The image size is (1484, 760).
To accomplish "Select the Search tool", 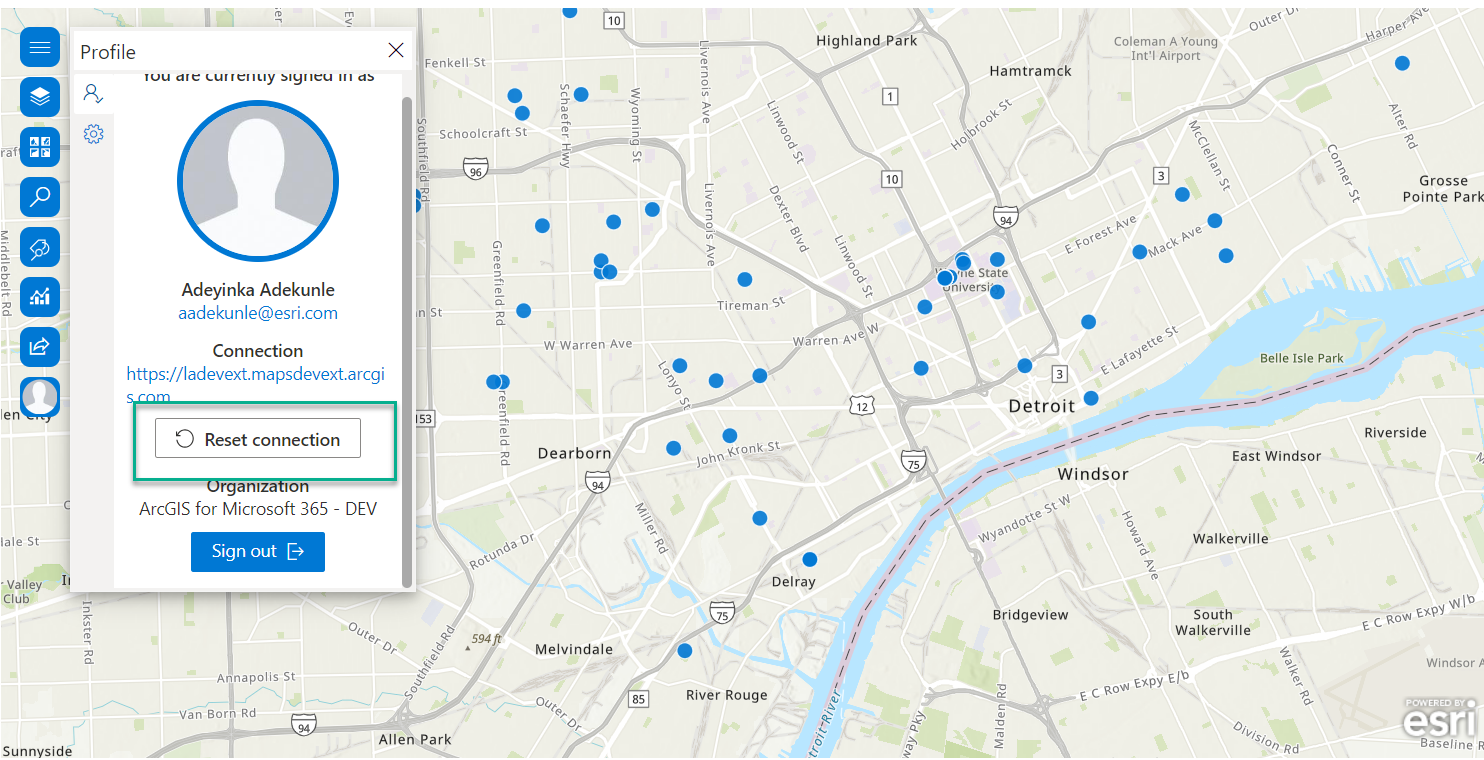I will [39, 197].
